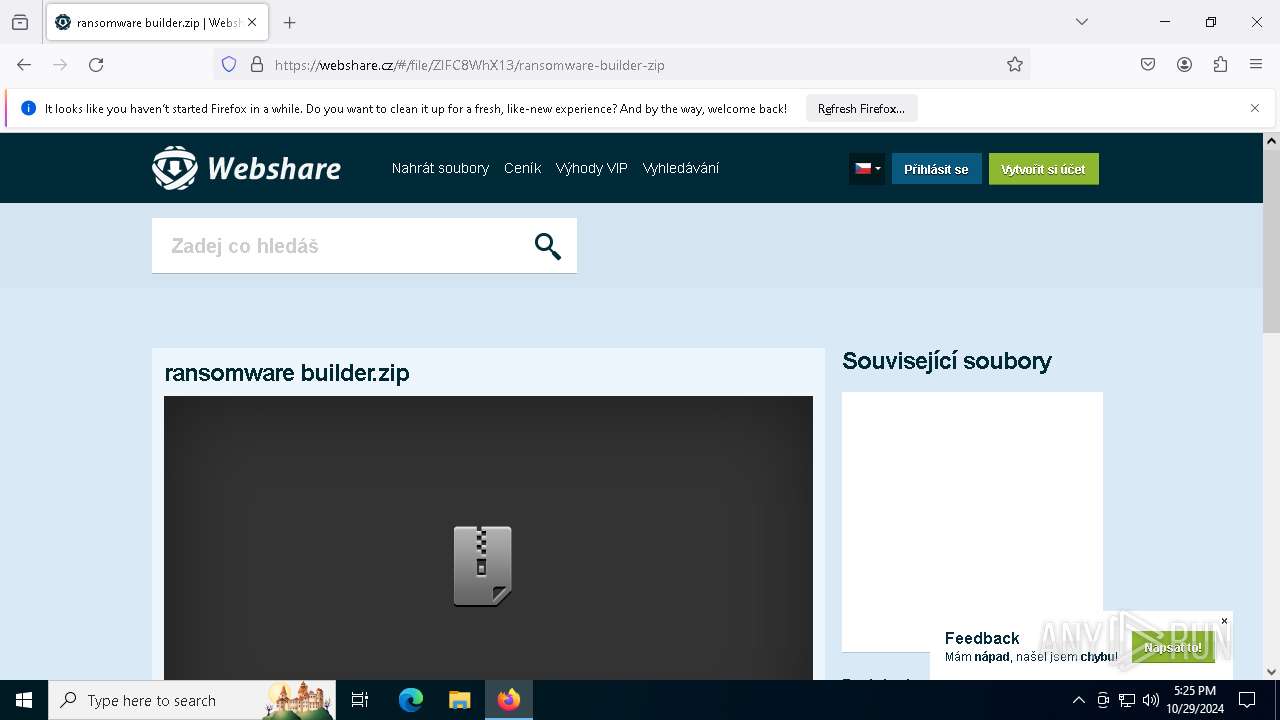Open the Výhody VIP menu item
Image resolution: width=1280 pixels, height=720 pixels.
pyautogui.click(x=592, y=168)
